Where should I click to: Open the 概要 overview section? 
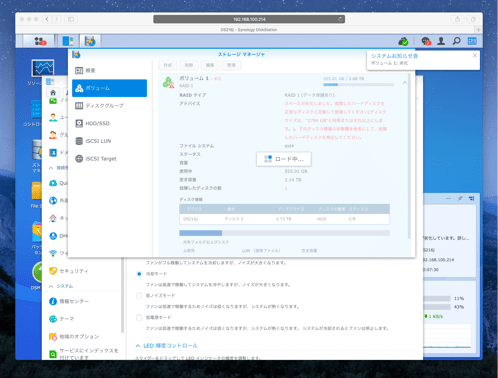point(110,70)
